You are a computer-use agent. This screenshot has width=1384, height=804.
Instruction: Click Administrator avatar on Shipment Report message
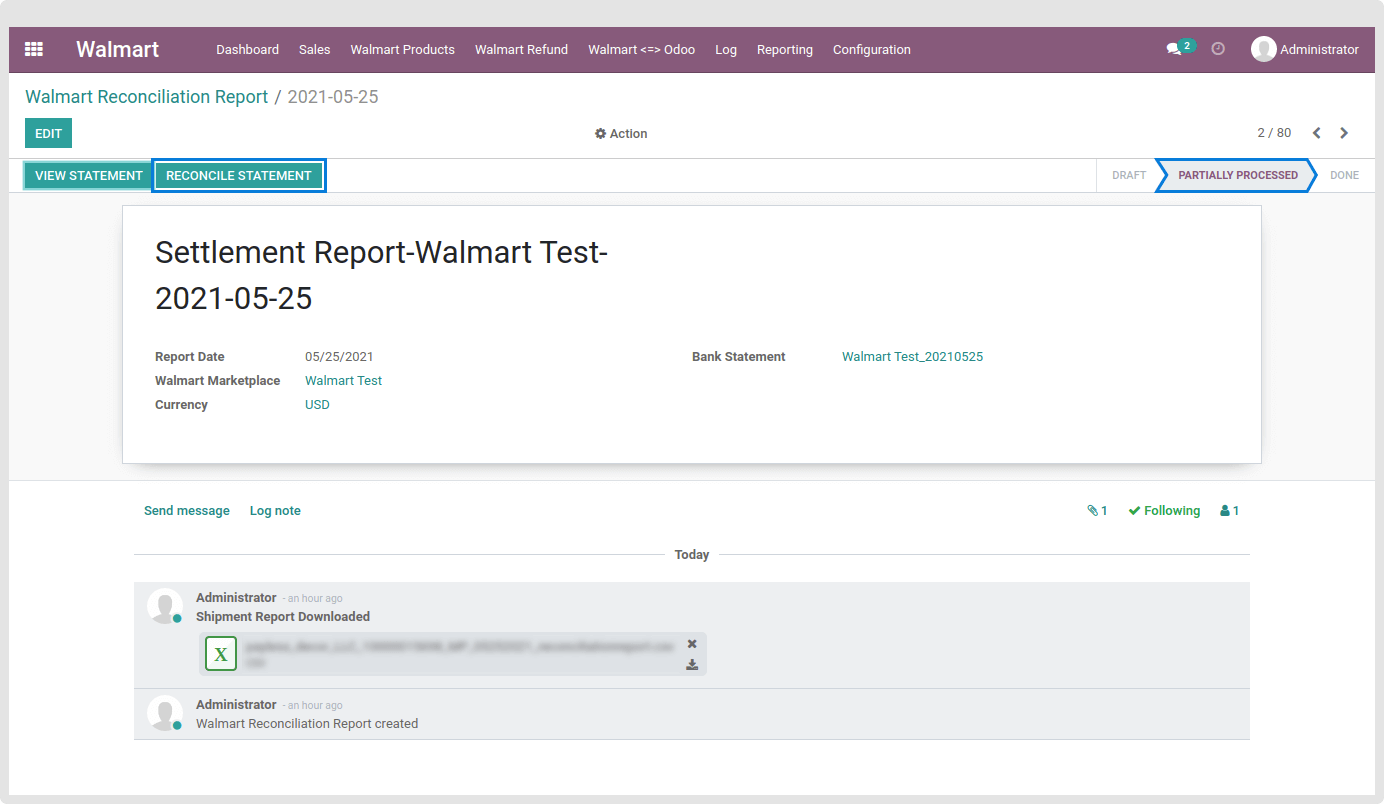pyautogui.click(x=164, y=606)
